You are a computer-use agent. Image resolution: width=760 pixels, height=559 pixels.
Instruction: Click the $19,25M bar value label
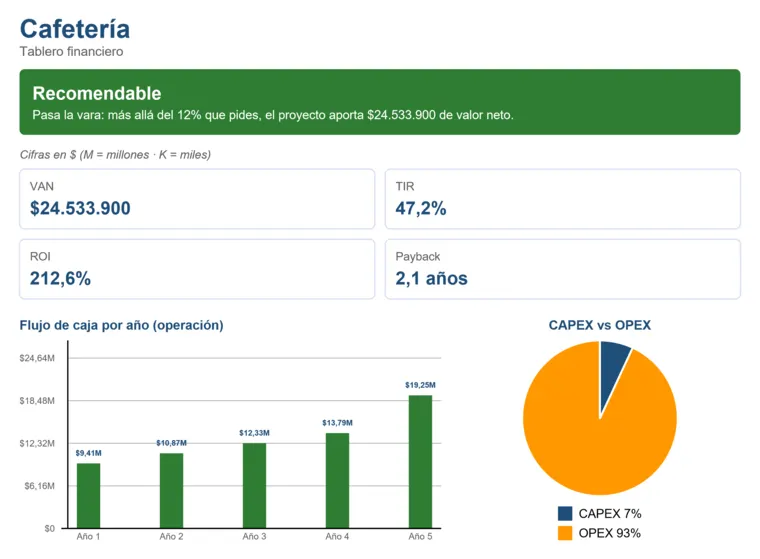click(420, 385)
